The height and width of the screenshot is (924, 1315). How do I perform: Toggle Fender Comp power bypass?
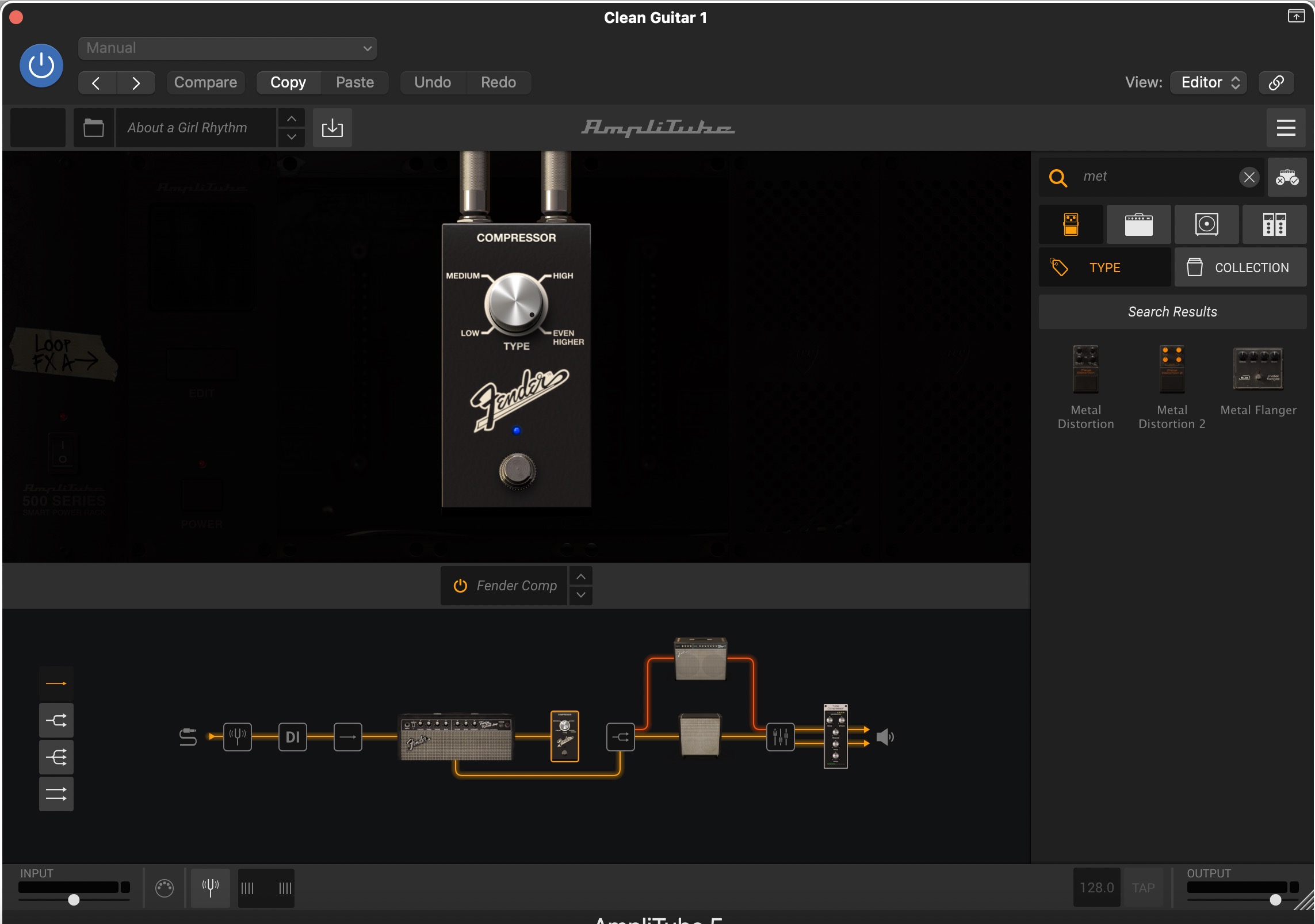460,586
